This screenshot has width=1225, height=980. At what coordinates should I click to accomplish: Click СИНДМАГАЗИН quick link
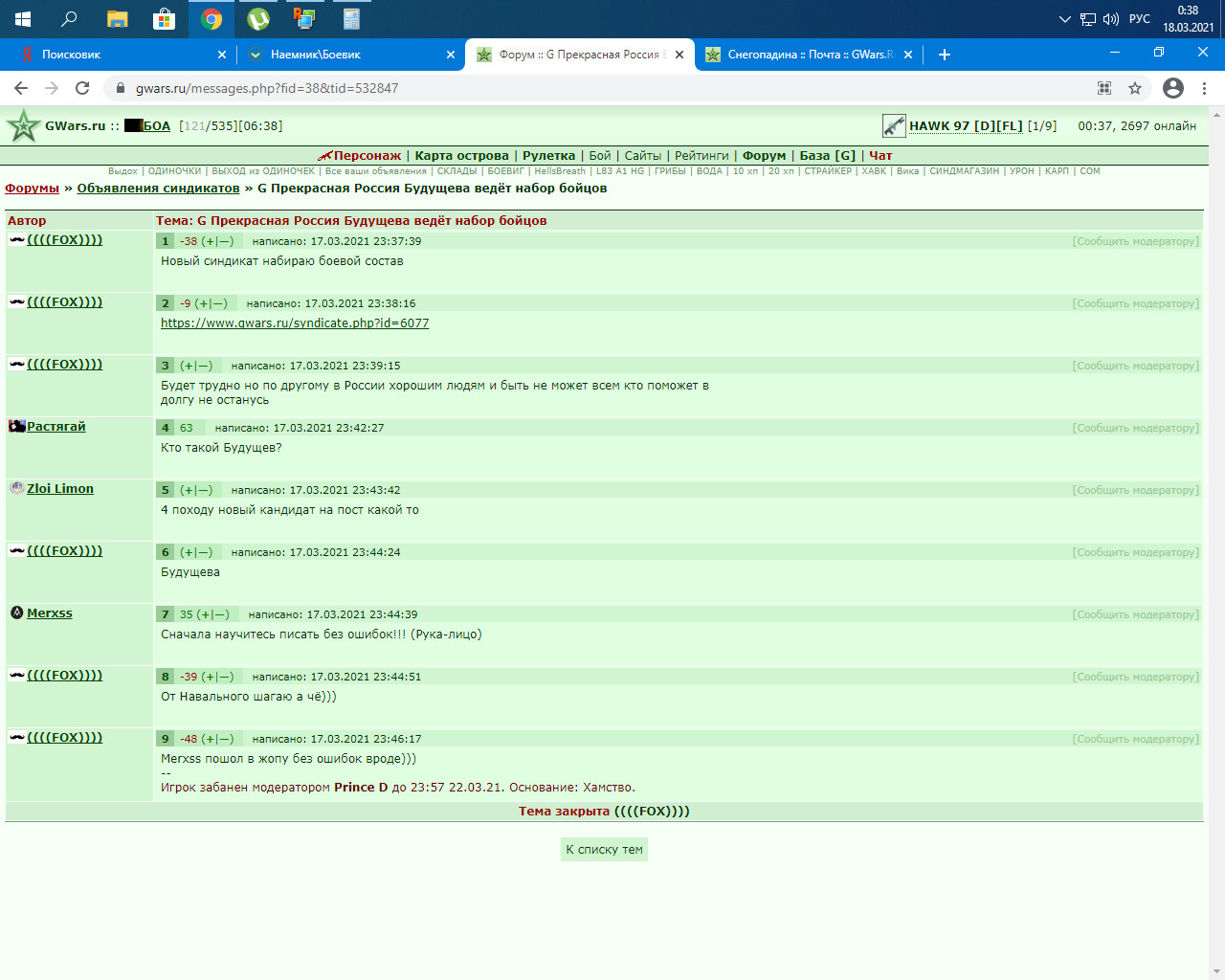(x=965, y=171)
